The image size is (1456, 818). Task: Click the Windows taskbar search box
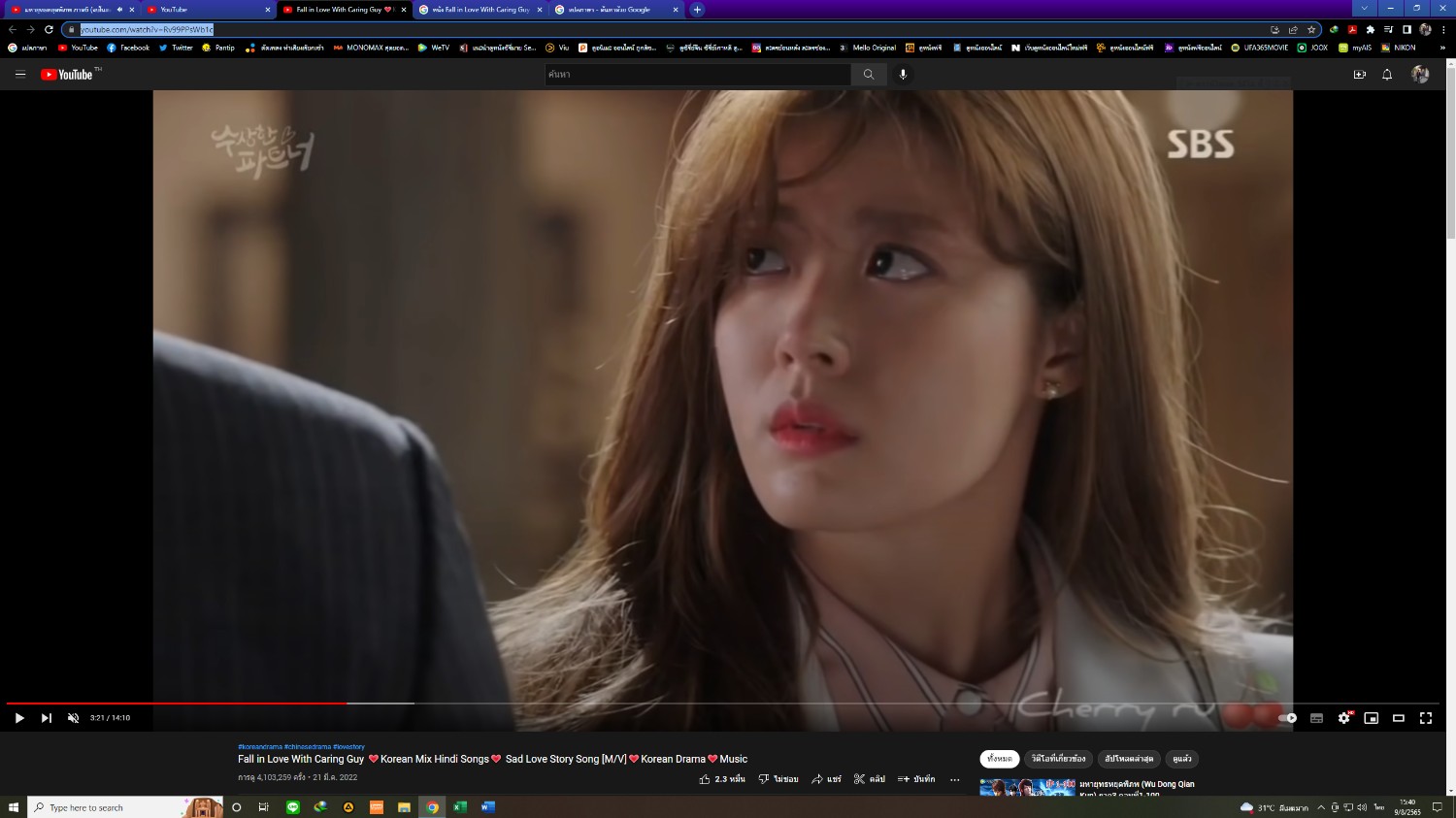126,807
